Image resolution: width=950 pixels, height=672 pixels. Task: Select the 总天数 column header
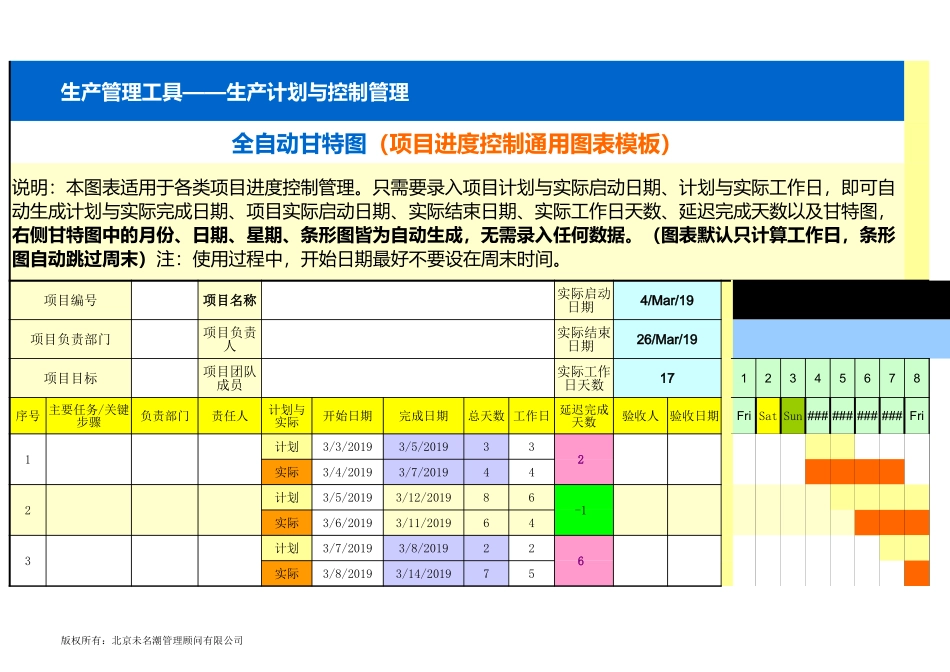coord(487,416)
